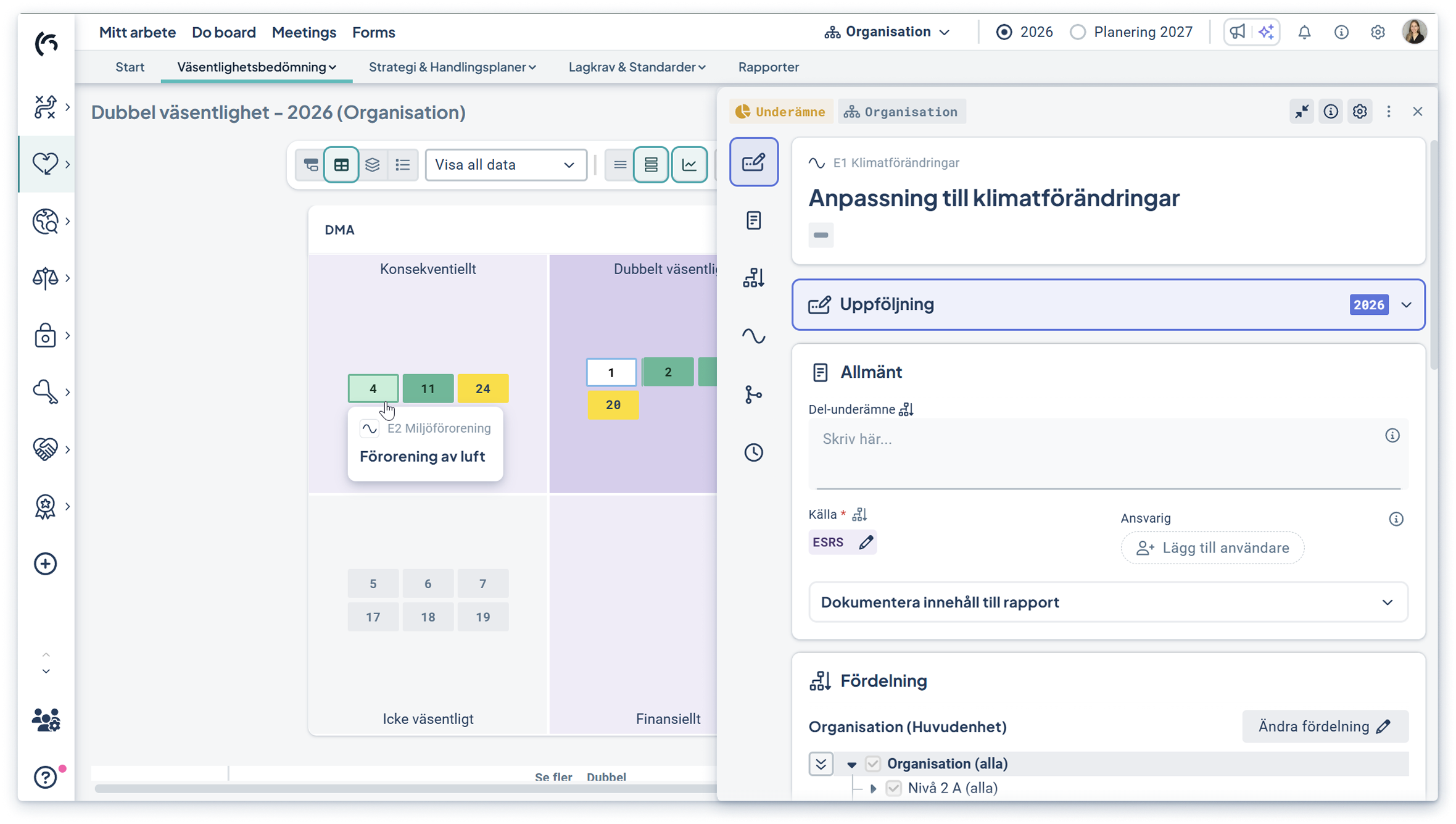
Task: Select the layers view icon
Action: pos(372,165)
